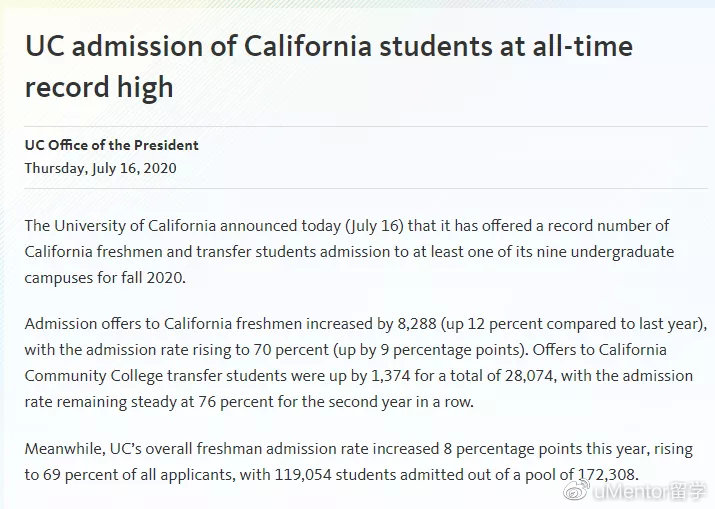This screenshot has width=715, height=509.
Task: Click the date 'Thursday, July 16, 2020'
Action: tap(100, 168)
